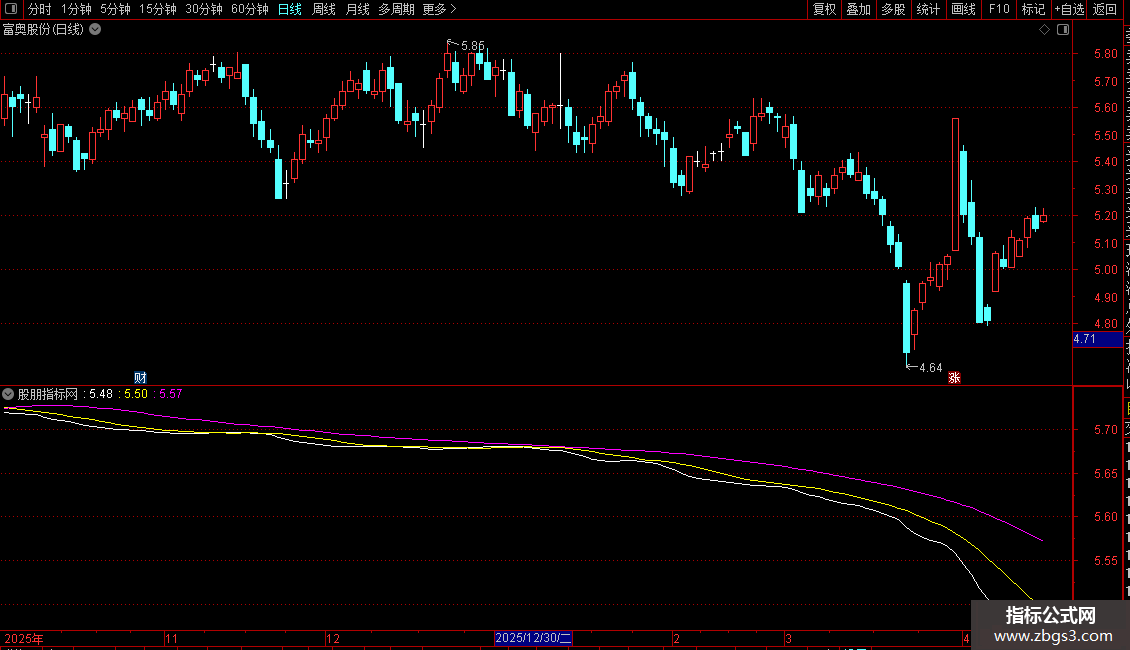Toggle the 标记 marker option
This screenshot has height=650, width=1130.
[1033, 9]
